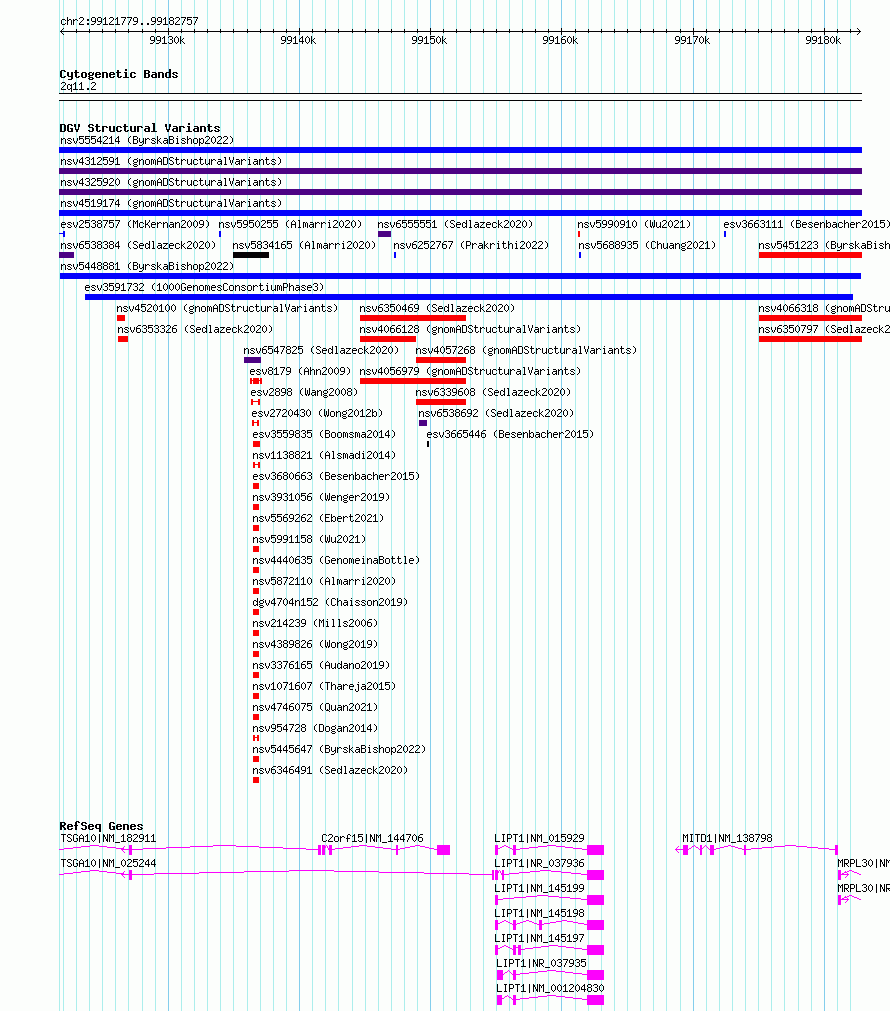Screen dimensions: 890x1011
Task: Open nsv5448881 (ByrskaBishop2022) label
Action: point(147,266)
